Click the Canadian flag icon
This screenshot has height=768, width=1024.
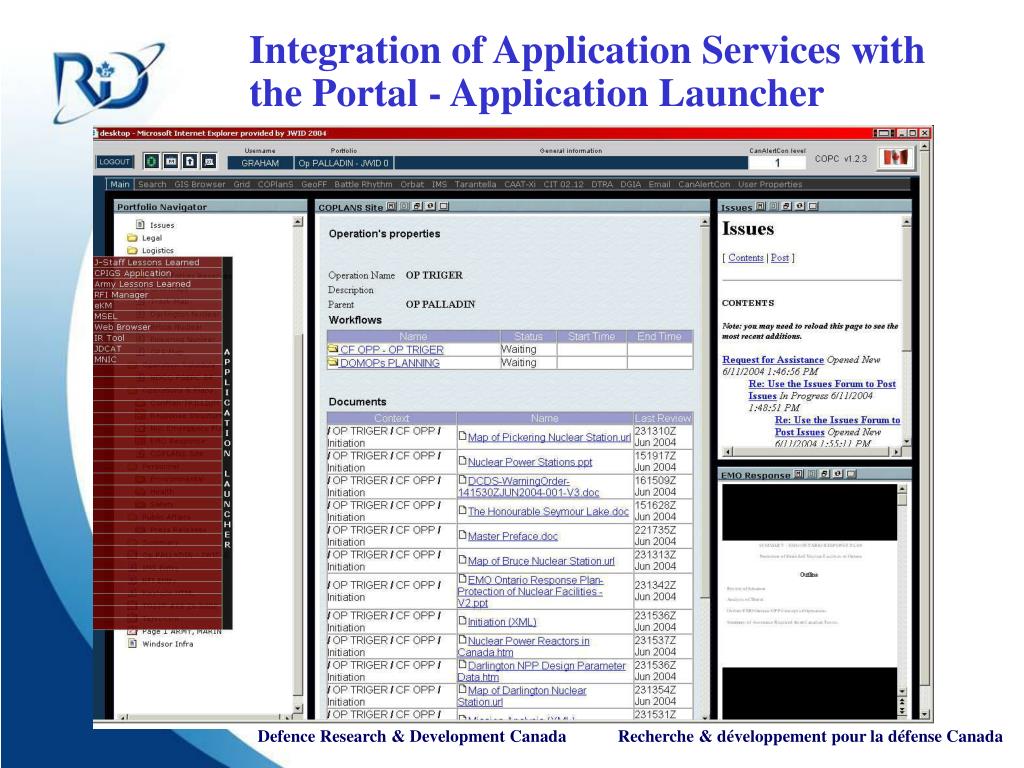coord(895,158)
